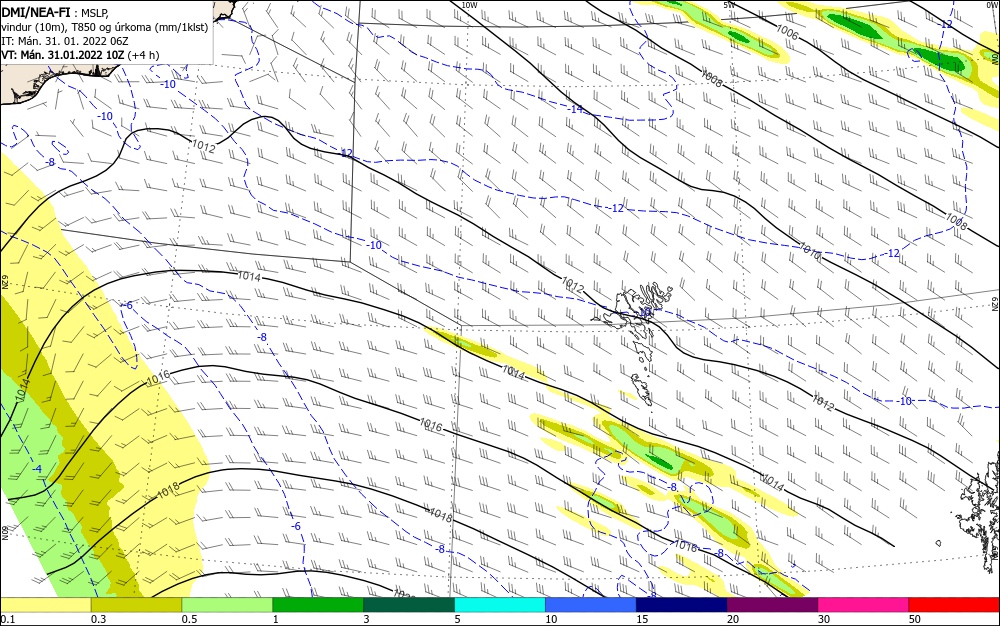
Task: Click the '1006' isobar label
Action: (x=787, y=32)
